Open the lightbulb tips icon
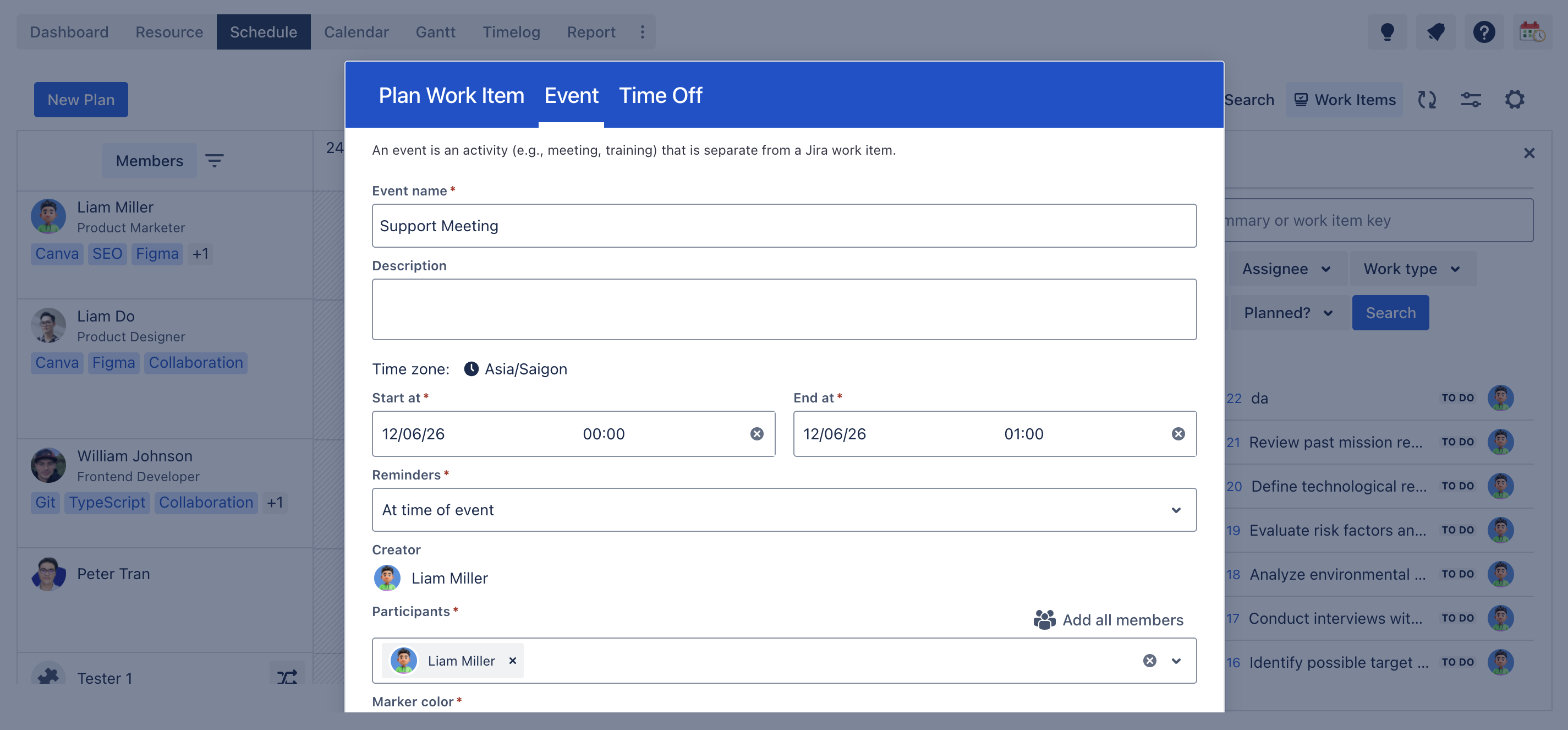The height and width of the screenshot is (730, 1568). click(x=1386, y=32)
